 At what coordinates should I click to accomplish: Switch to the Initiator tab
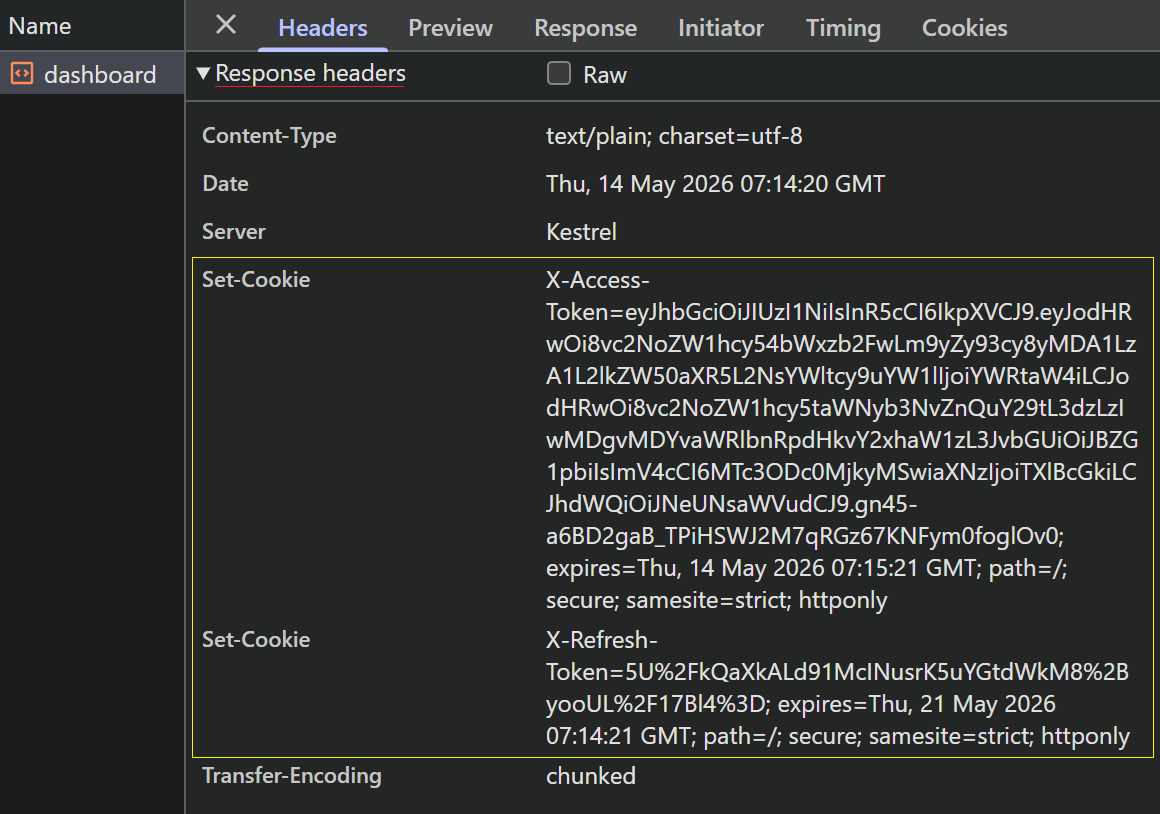click(x=721, y=28)
